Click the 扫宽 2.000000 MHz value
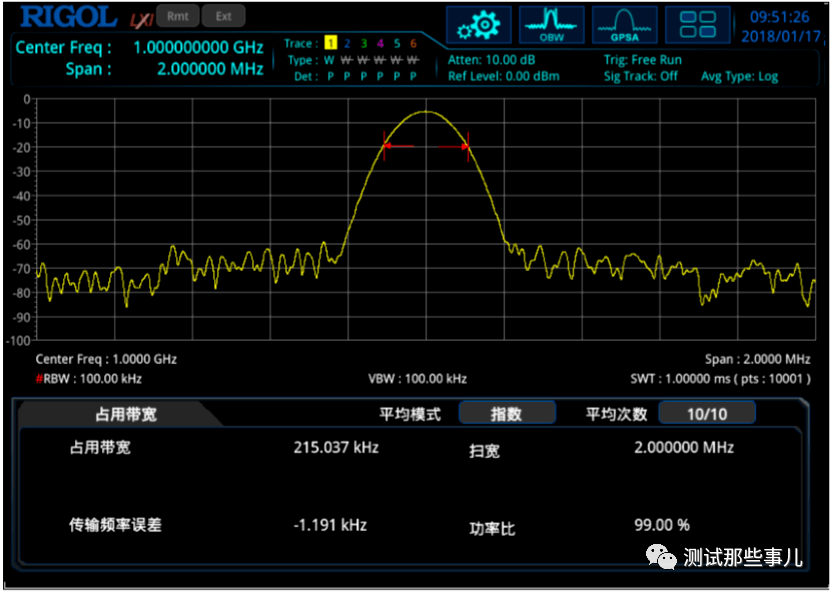The width and height of the screenshot is (830, 594). click(x=684, y=447)
